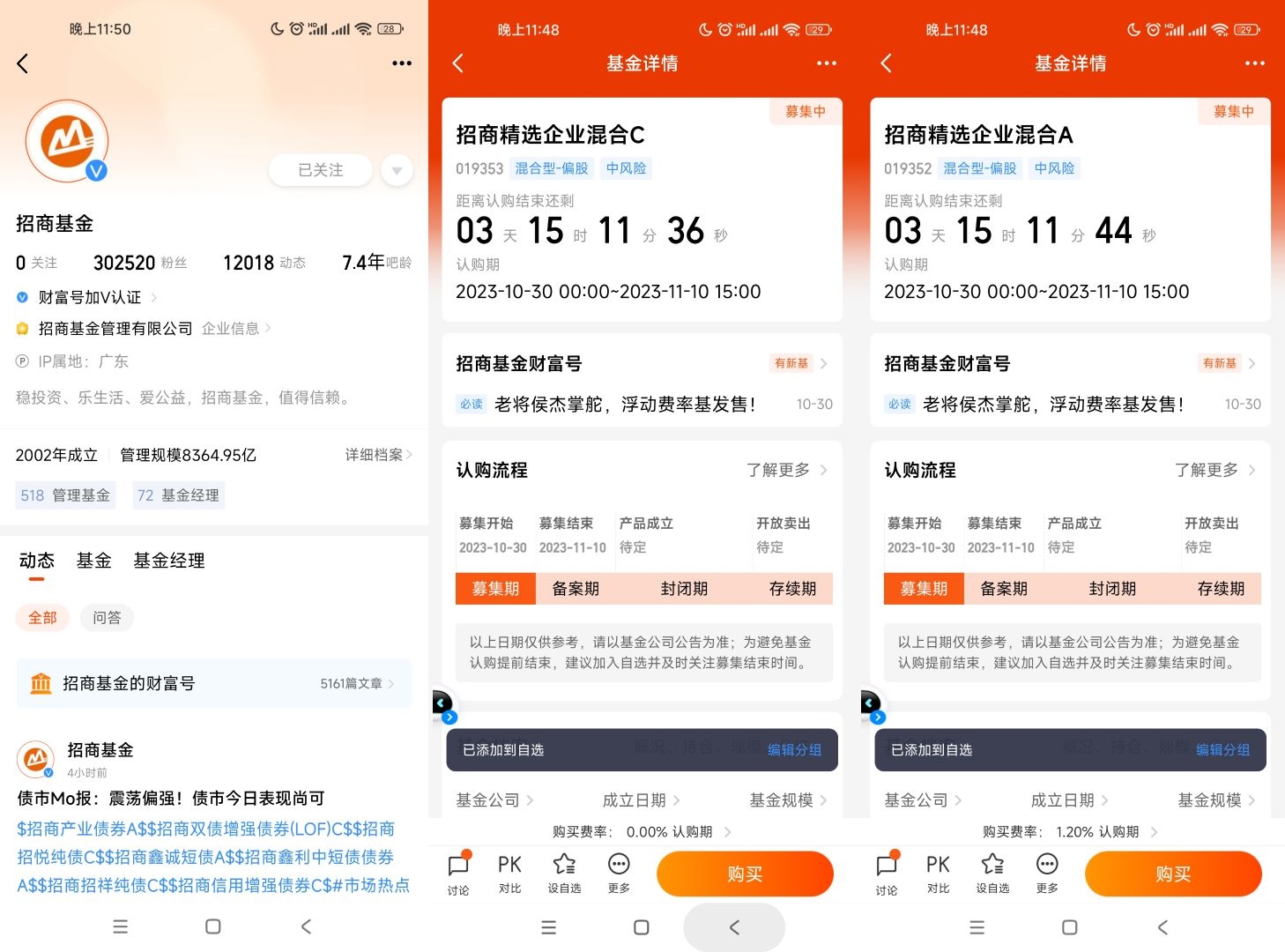1285x952 pixels.
Task: Tap small 招商基金 post author avatar
Action: tap(36, 760)
